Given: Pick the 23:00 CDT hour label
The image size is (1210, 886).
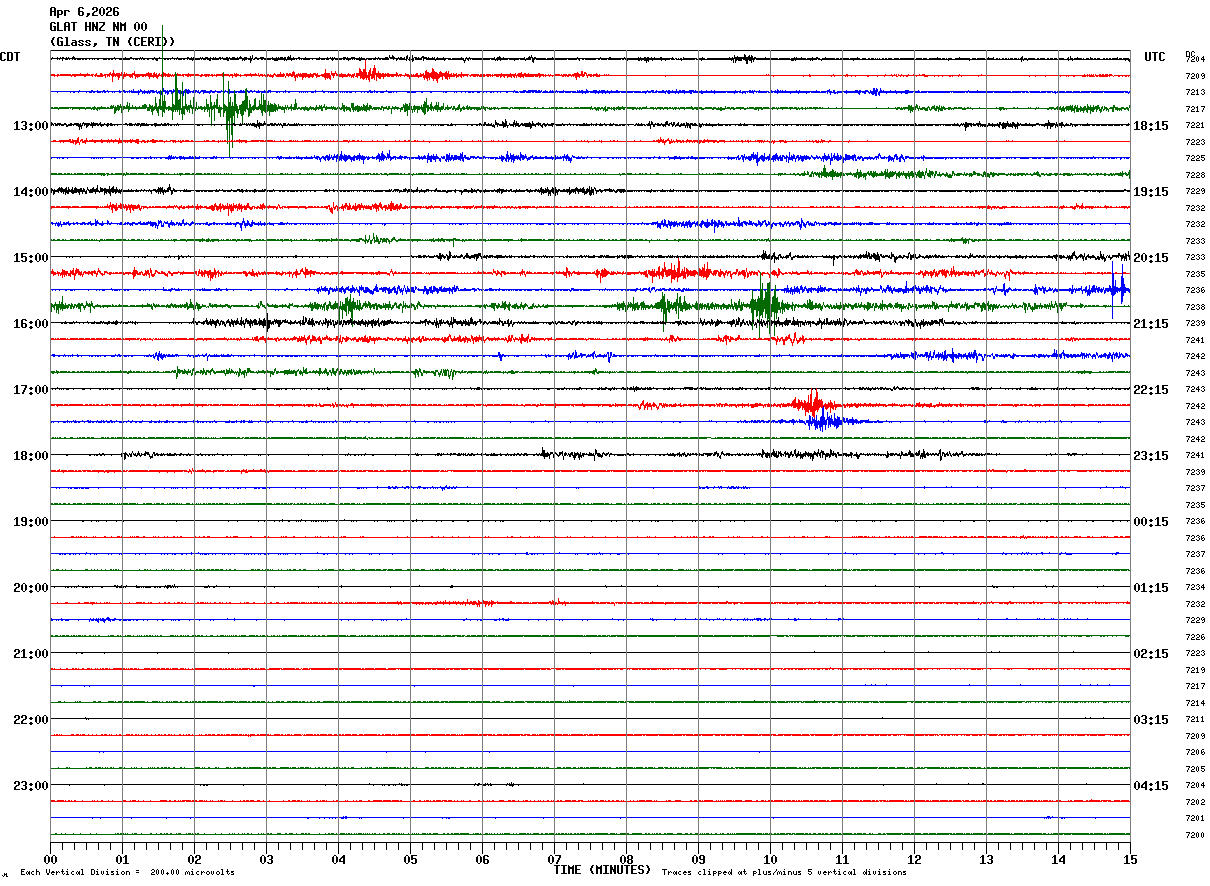Looking at the screenshot, I should click(30, 786).
